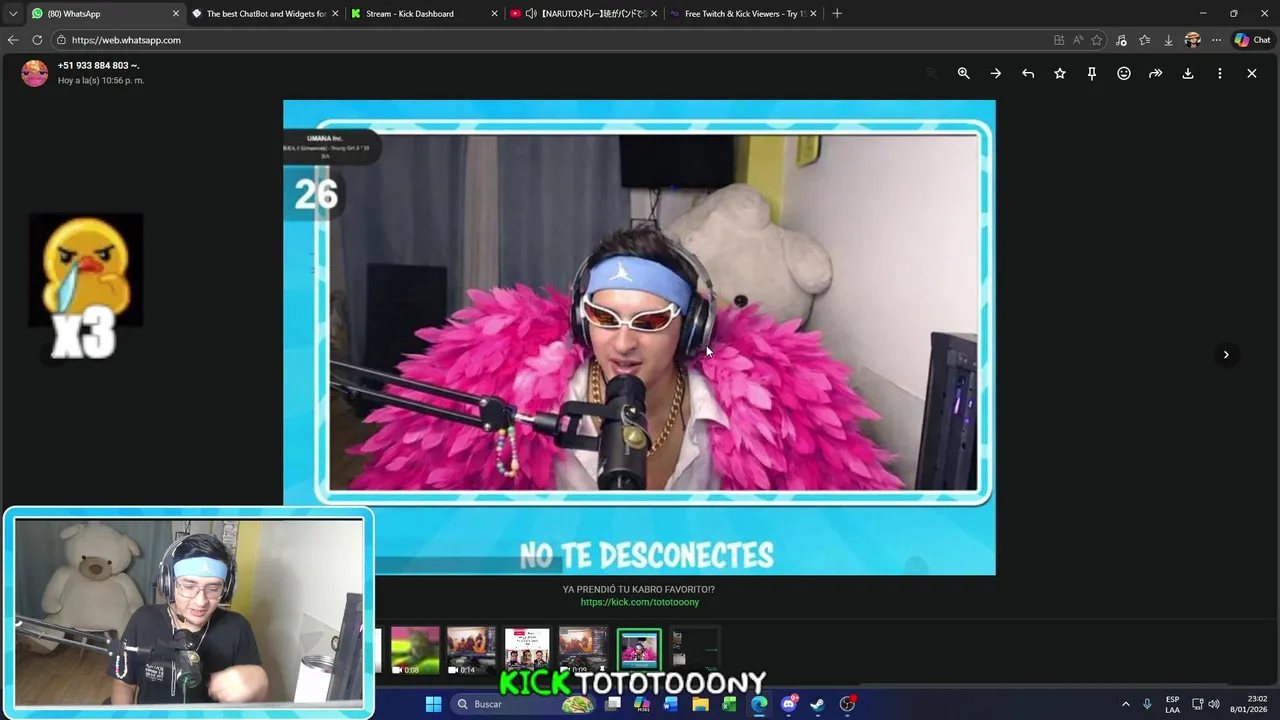This screenshot has width=1280, height=720.
Task: Open the Edge profile avatar
Action: click(x=1192, y=40)
